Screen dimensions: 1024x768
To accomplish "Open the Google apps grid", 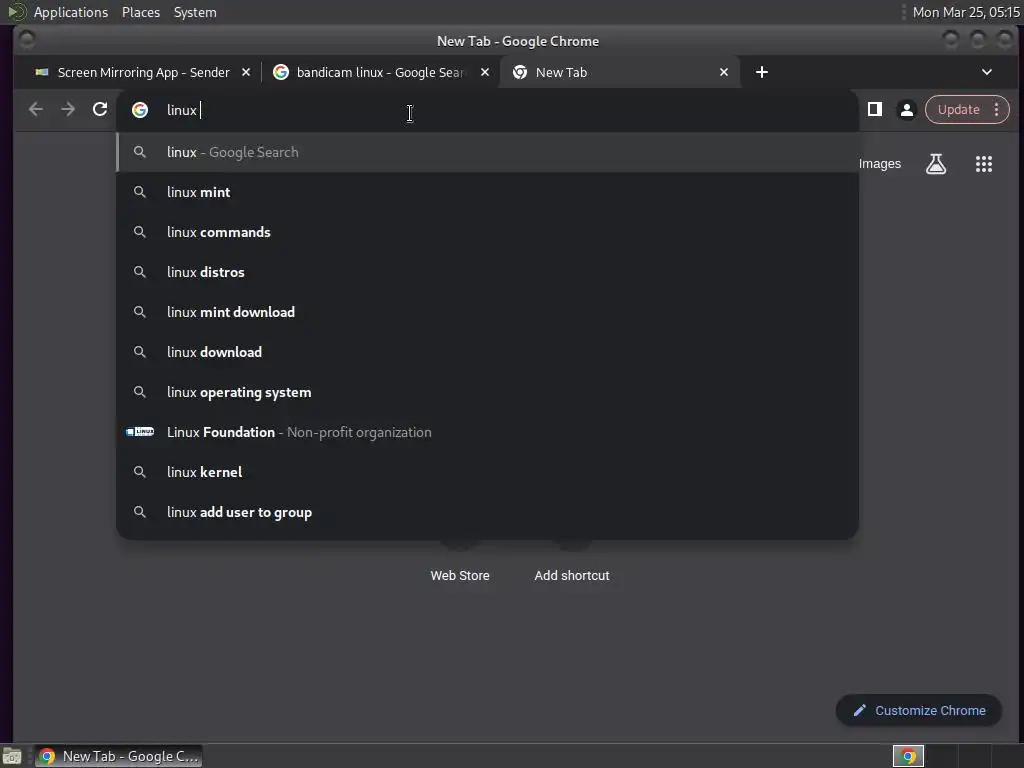I will click(x=984, y=164).
